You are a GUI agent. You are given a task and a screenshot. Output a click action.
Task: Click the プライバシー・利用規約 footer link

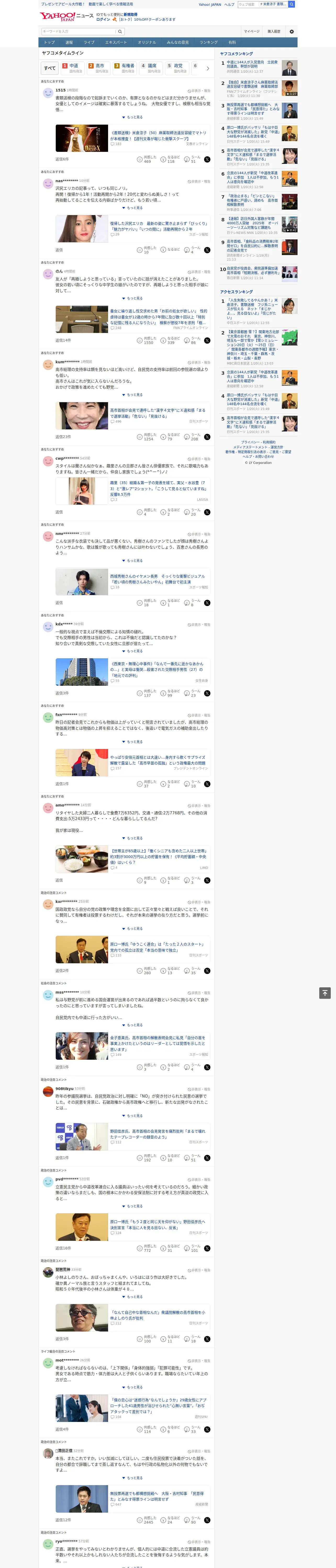pyautogui.click(x=258, y=442)
